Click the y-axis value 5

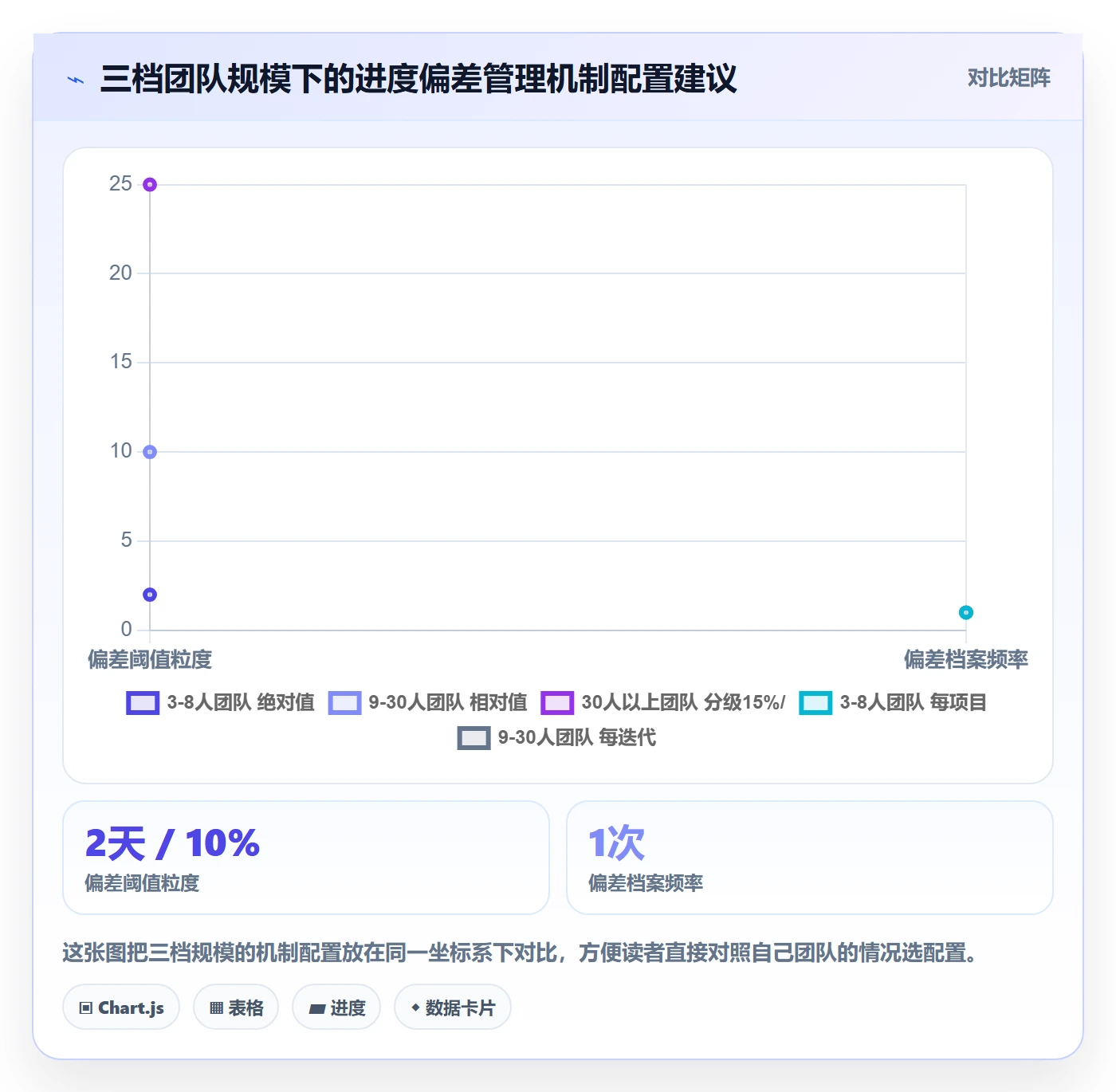coord(126,540)
